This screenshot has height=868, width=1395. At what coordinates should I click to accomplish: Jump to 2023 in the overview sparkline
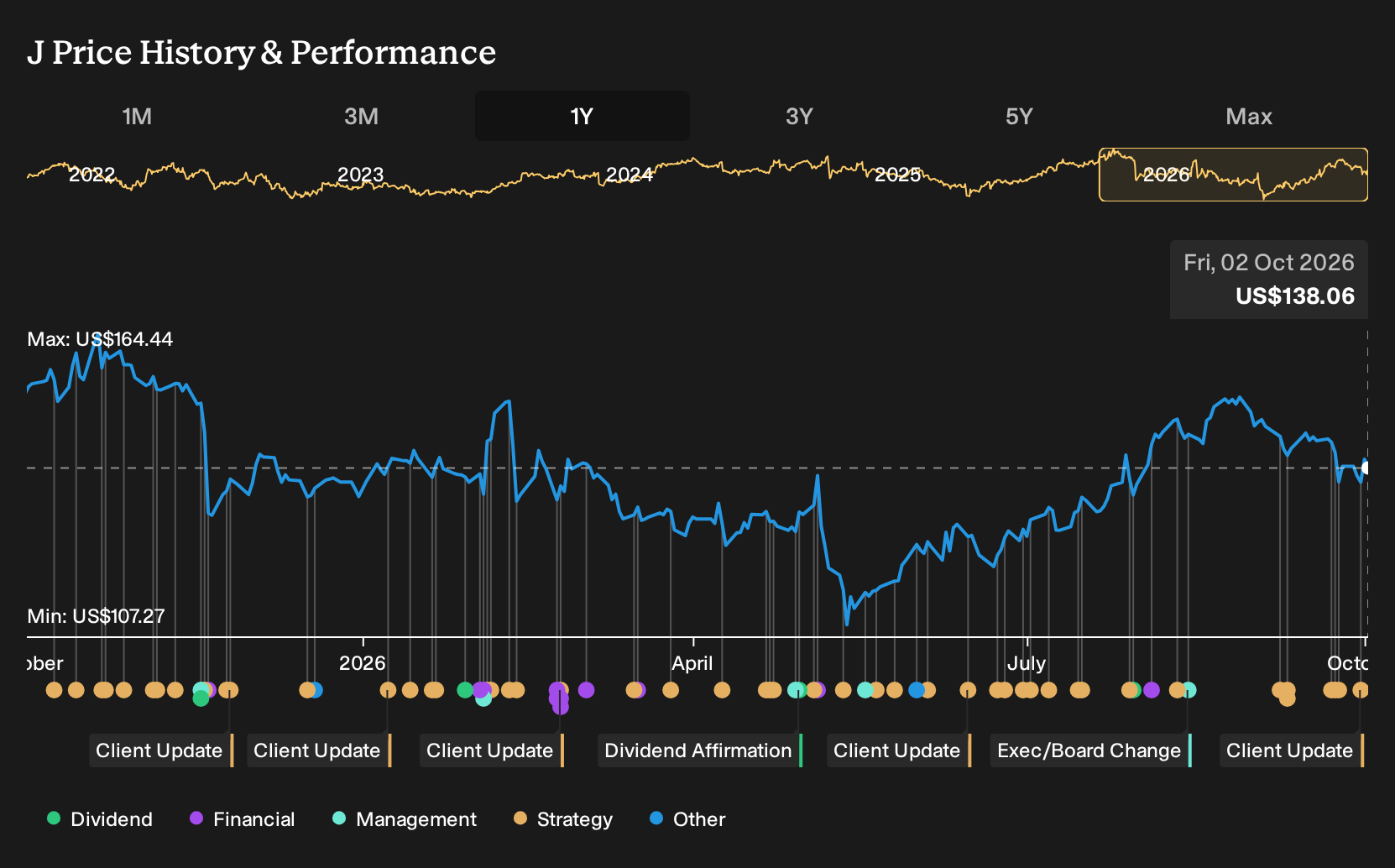pos(360,175)
